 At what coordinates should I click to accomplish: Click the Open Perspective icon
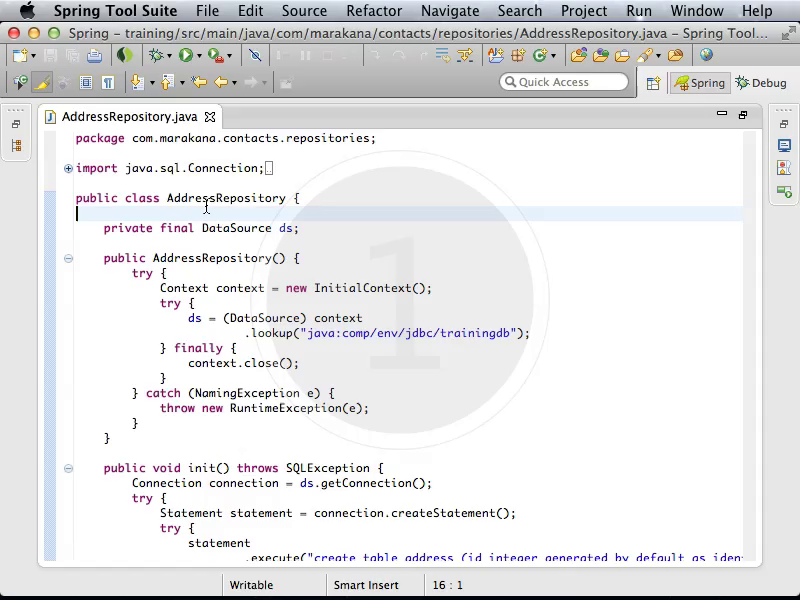click(653, 83)
